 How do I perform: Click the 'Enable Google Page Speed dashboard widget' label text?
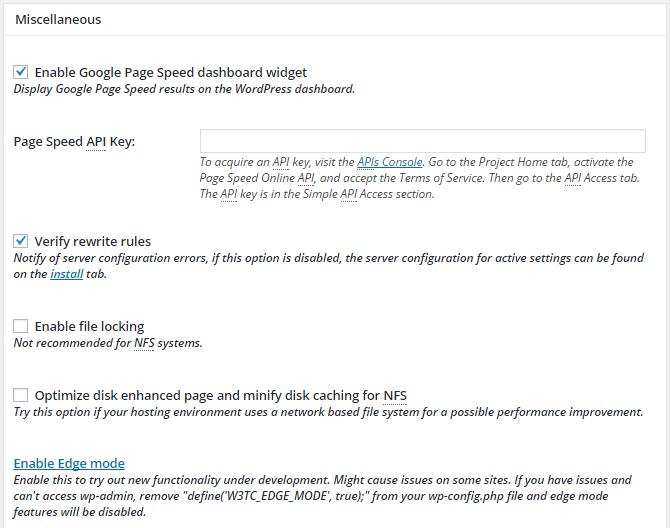click(x=170, y=72)
